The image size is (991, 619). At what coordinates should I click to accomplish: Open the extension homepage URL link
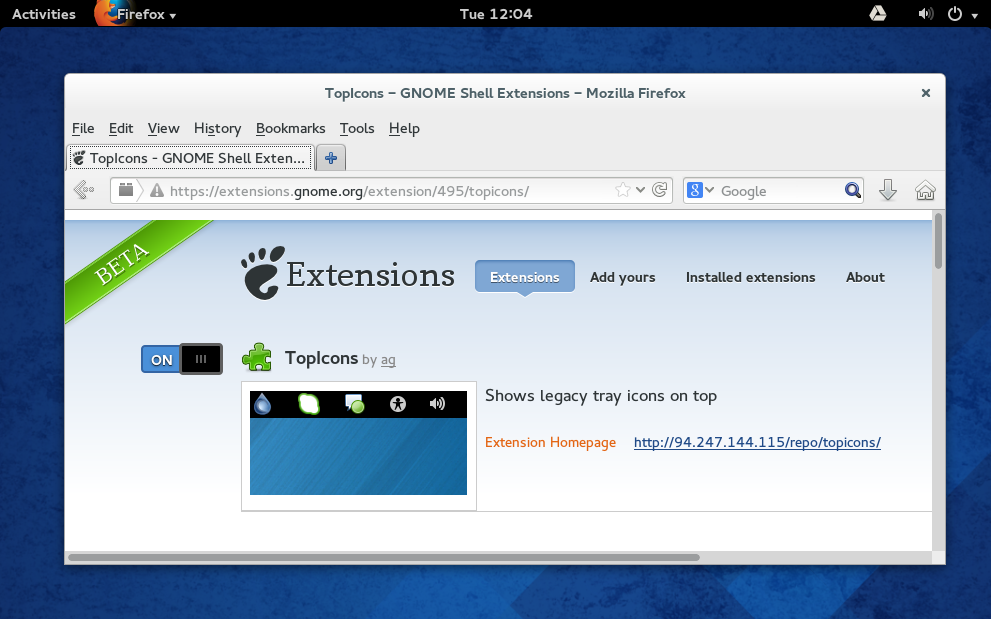click(x=757, y=443)
